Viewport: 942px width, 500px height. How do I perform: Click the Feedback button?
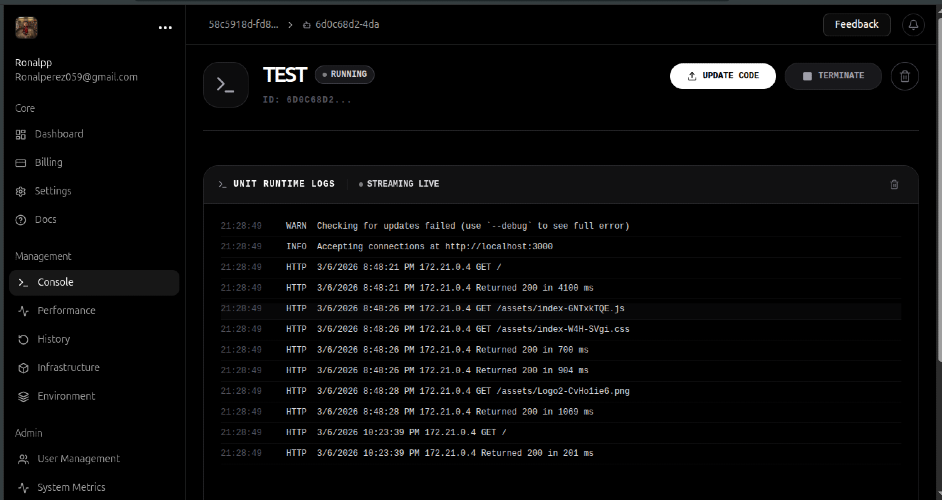tap(856, 25)
